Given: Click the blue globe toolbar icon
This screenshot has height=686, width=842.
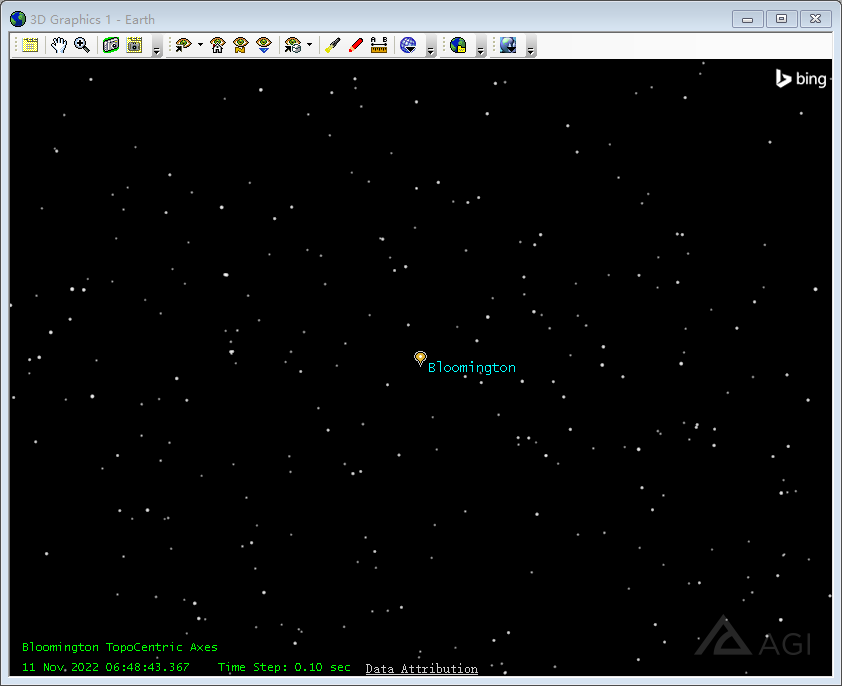Looking at the screenshot, I should pyautogui.click(x=408, y=45).
